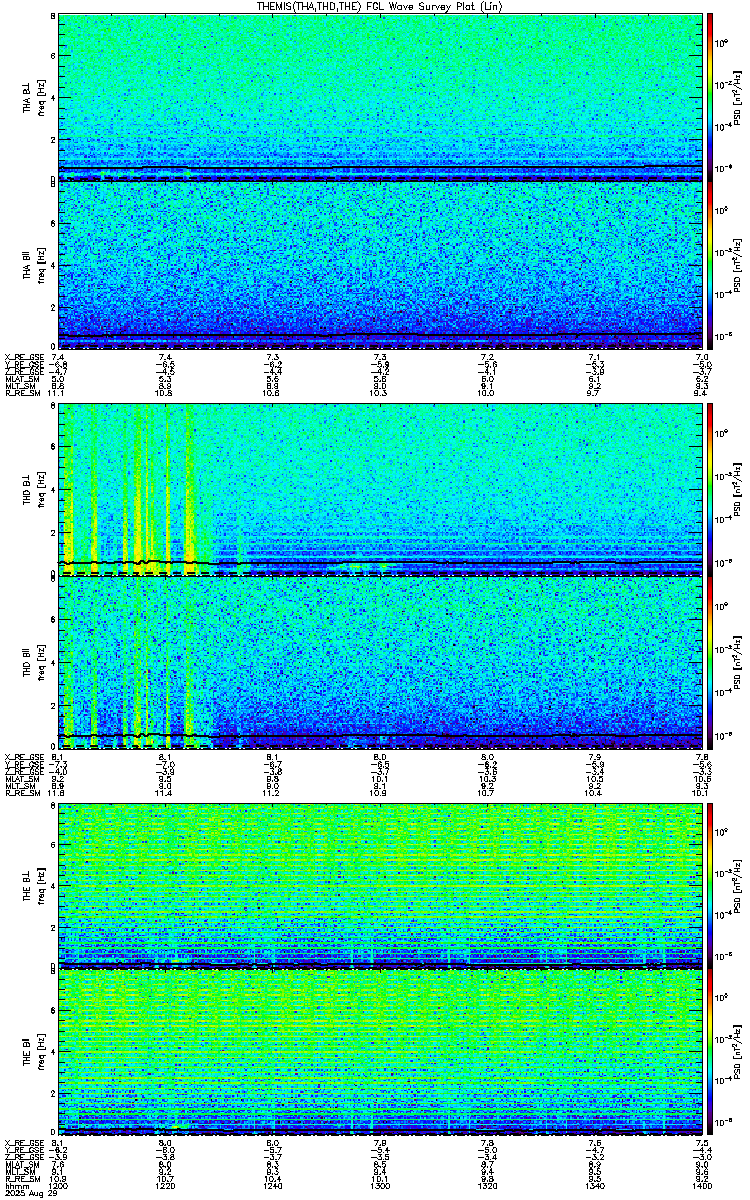Click the PSD colorbar beside THA B-perpendicular panel
Viewport: 750px width, 1200px height.
tap(710, 97)
